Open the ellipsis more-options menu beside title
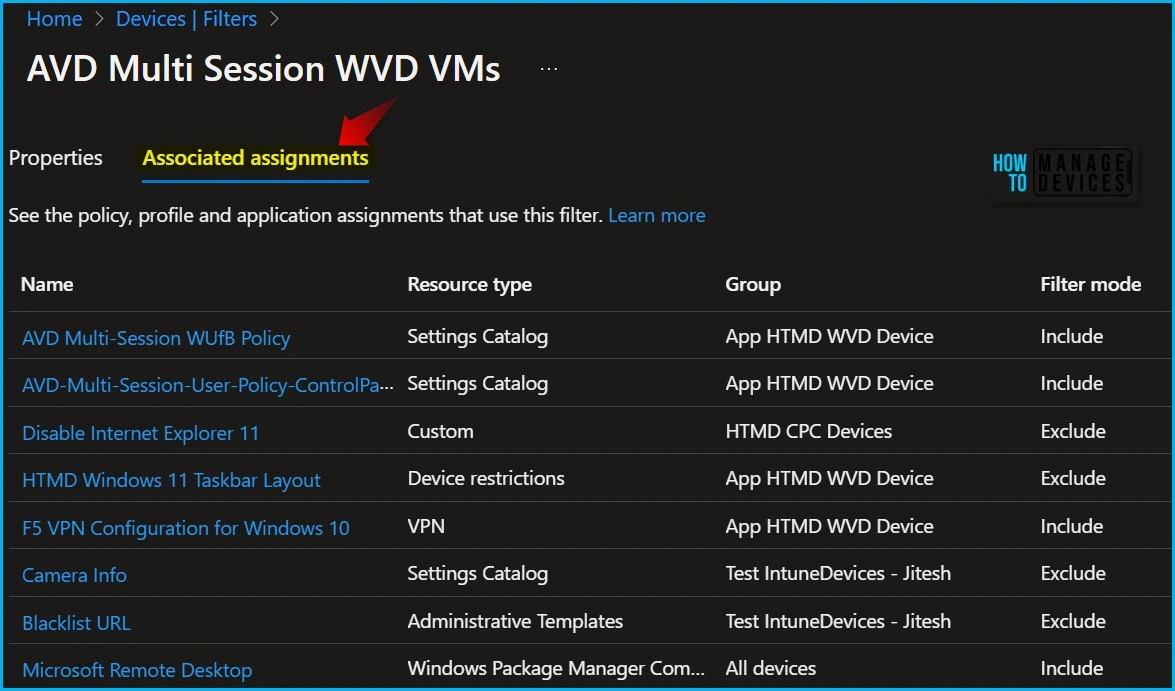This screenshot has width=1175, height=691. [x=549, y=69]
